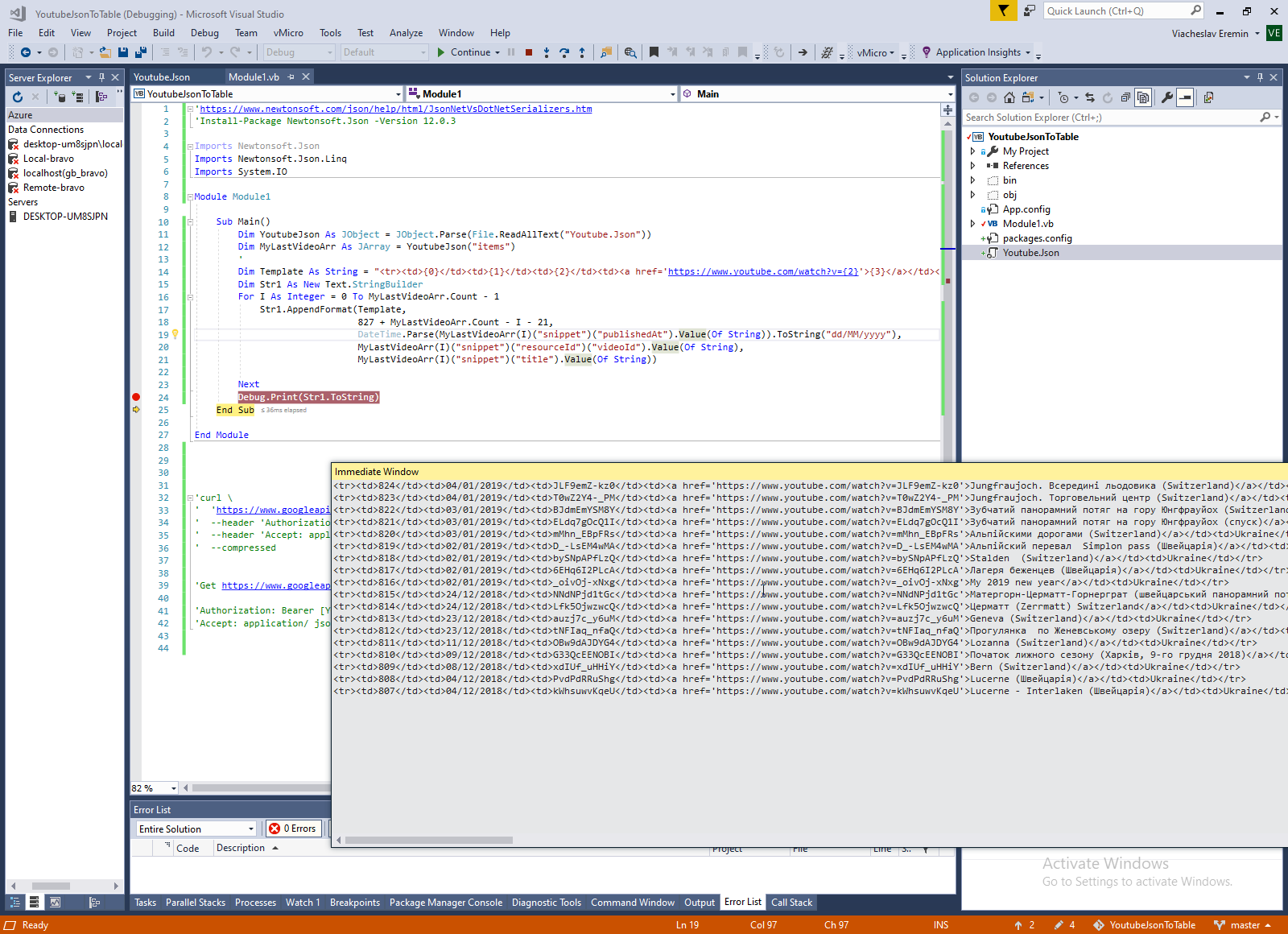The height and width of the screenshot is (934, 1288).
Task: Open Properties wrench icon in Solution Explorer
Action: pyautogui.click(x=1167, y=97)
